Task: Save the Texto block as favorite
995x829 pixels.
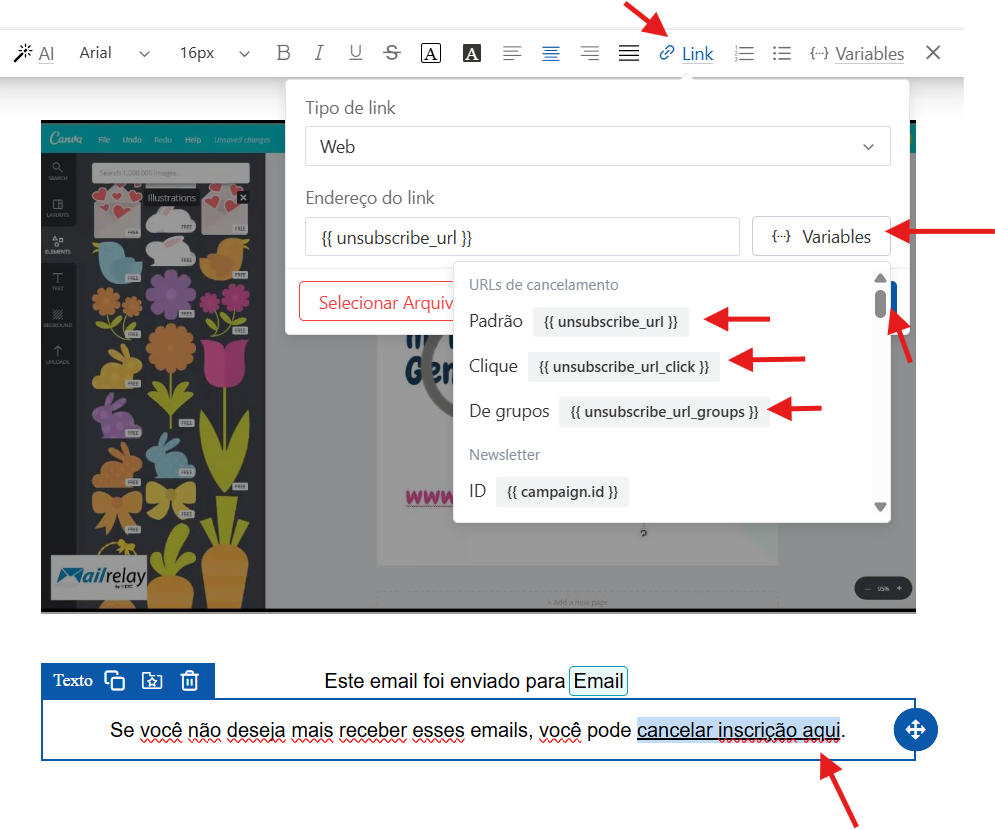Action: [x=152, y=680]
